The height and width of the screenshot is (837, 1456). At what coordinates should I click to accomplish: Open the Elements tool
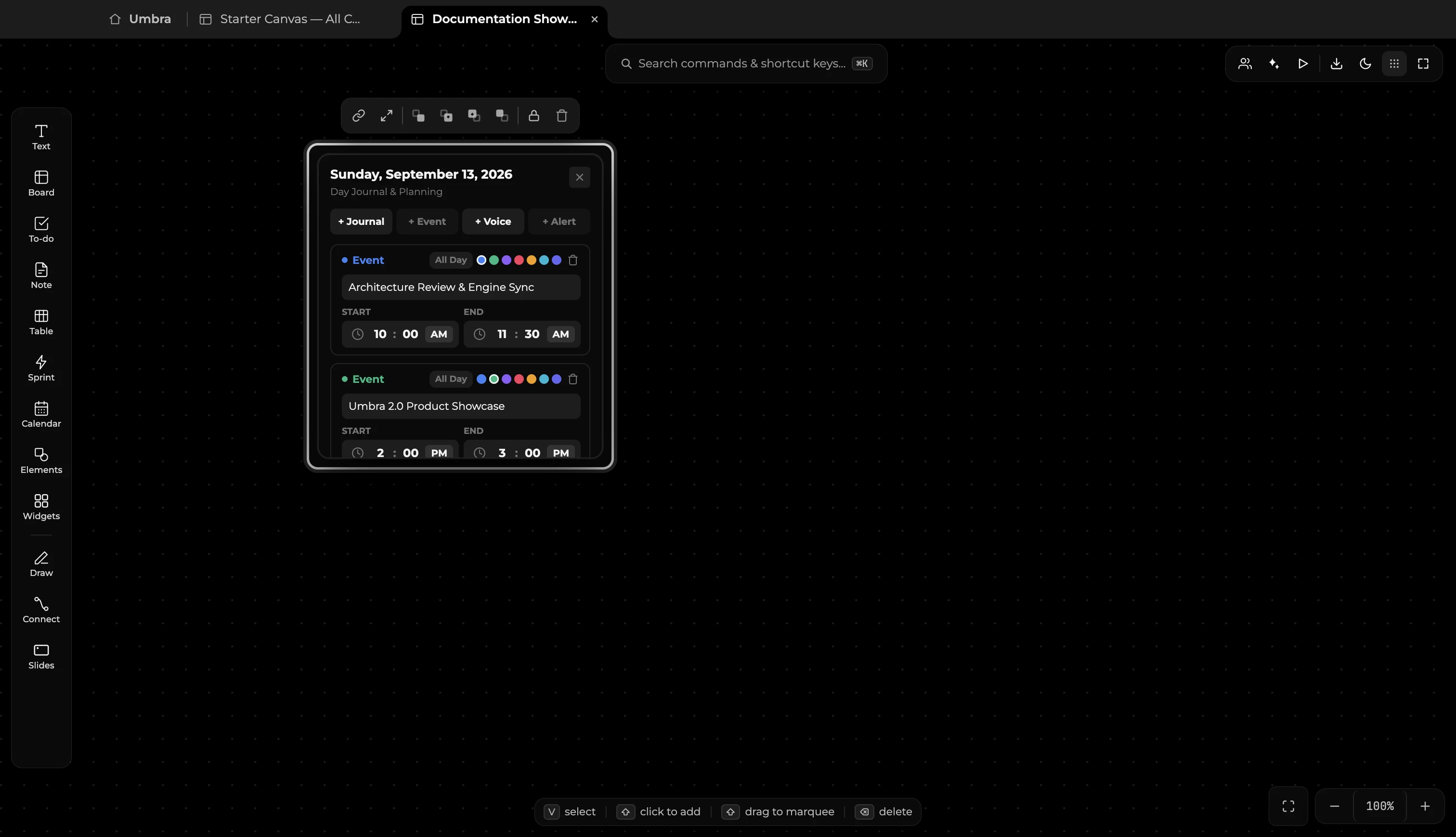[41, 461]
